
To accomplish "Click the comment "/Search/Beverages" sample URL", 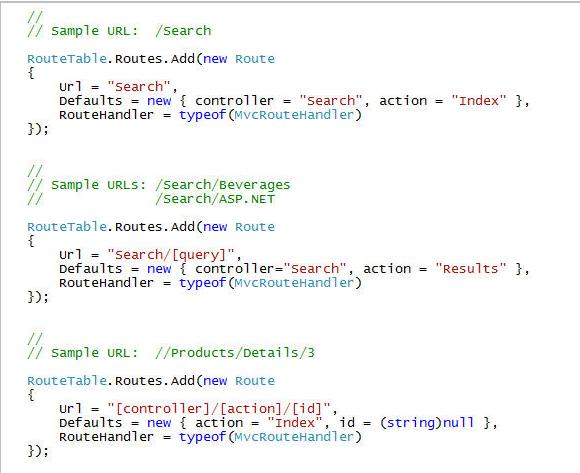I will [x=223, y=185].
